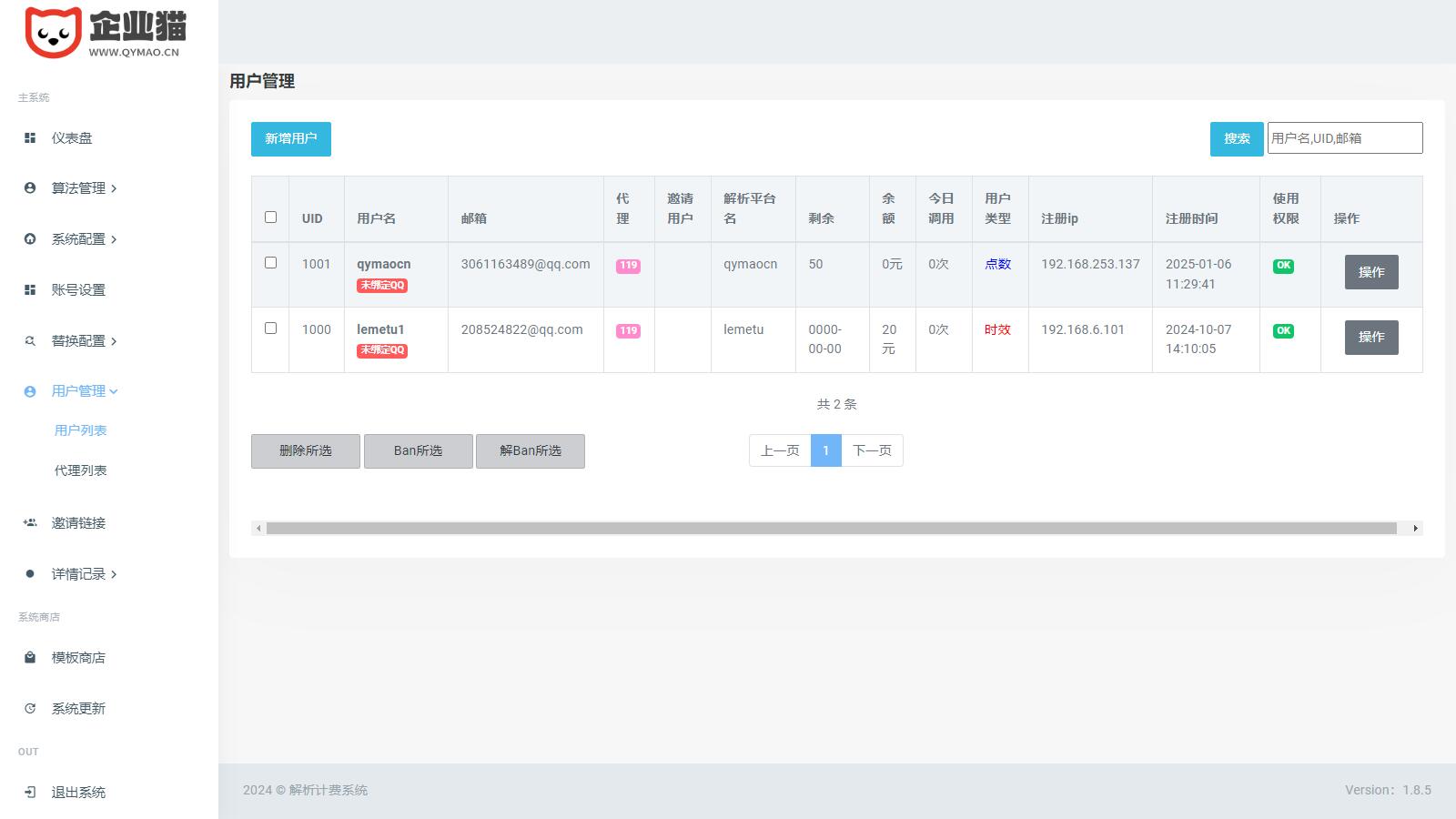Click the 系统更新 refresh icon

[30, 709]
